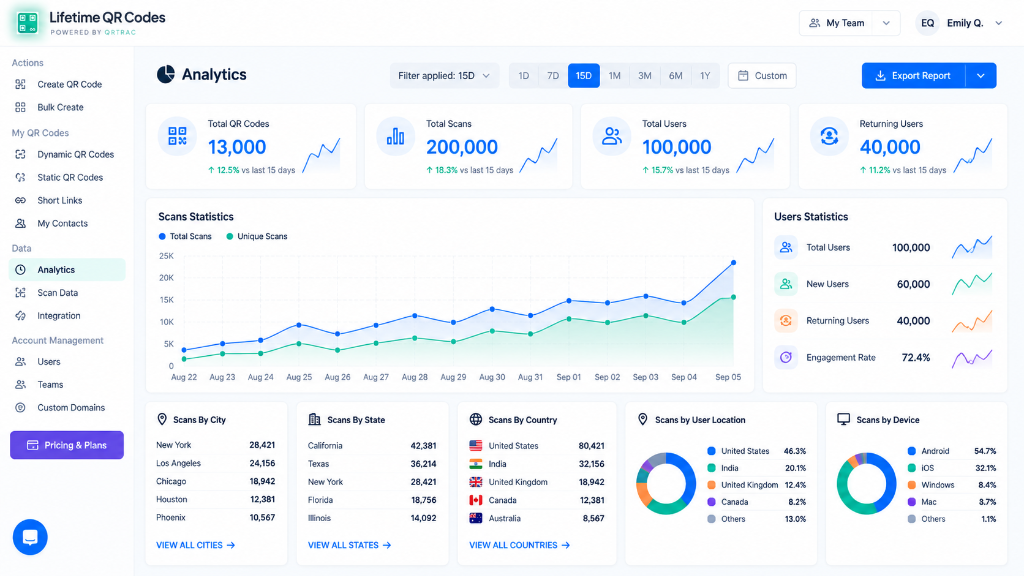Select the 7D time range
The height and width of the screenshot is (576, 1024).
[x=553, y=76]
